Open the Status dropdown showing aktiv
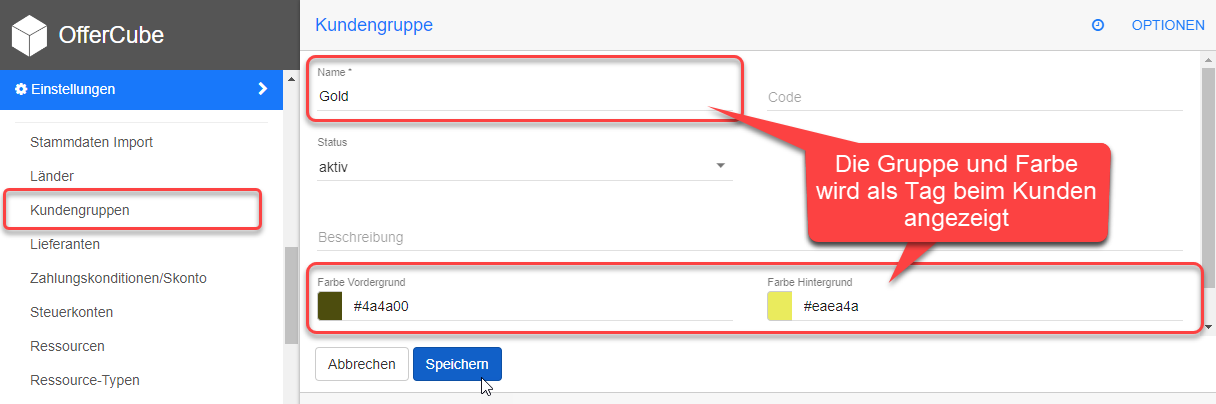Image resolution: width=1216 pixels, height=404 pixels. tap(525, 166)
